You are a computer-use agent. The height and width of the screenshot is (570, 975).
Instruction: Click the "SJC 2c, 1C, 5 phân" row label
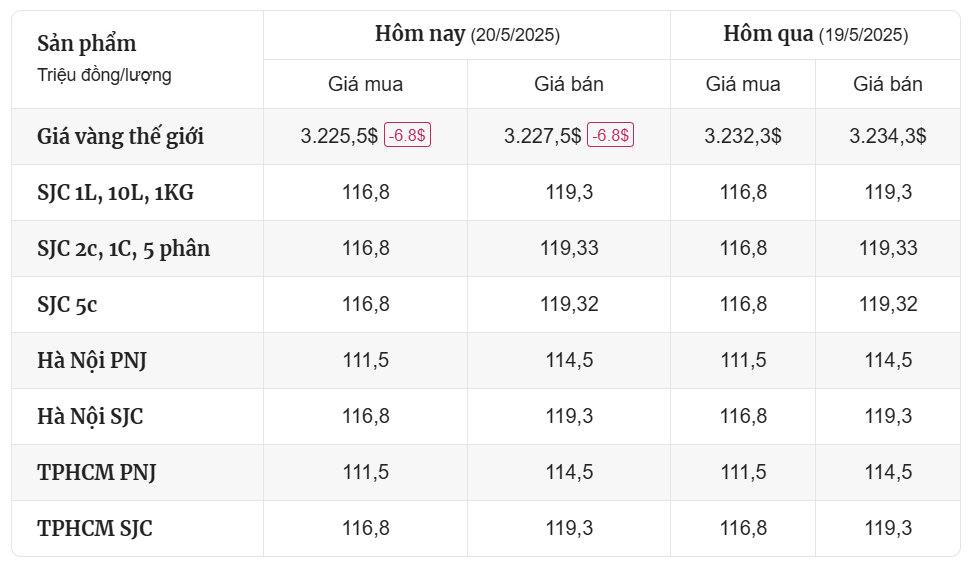click(124, 249)
